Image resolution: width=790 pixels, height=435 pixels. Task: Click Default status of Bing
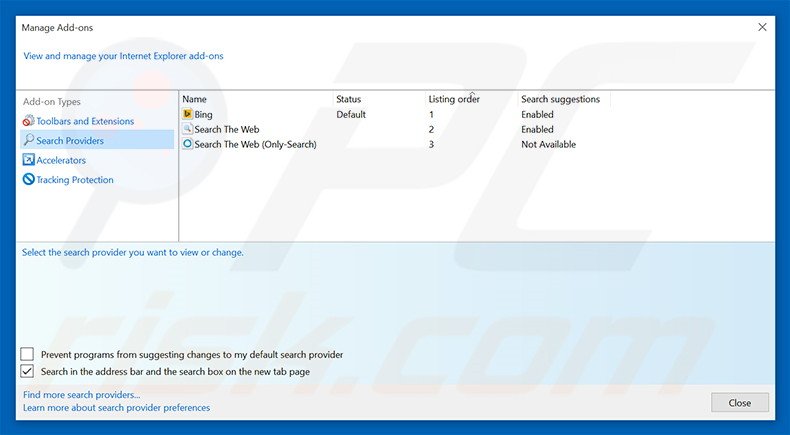tap(351, 114)
